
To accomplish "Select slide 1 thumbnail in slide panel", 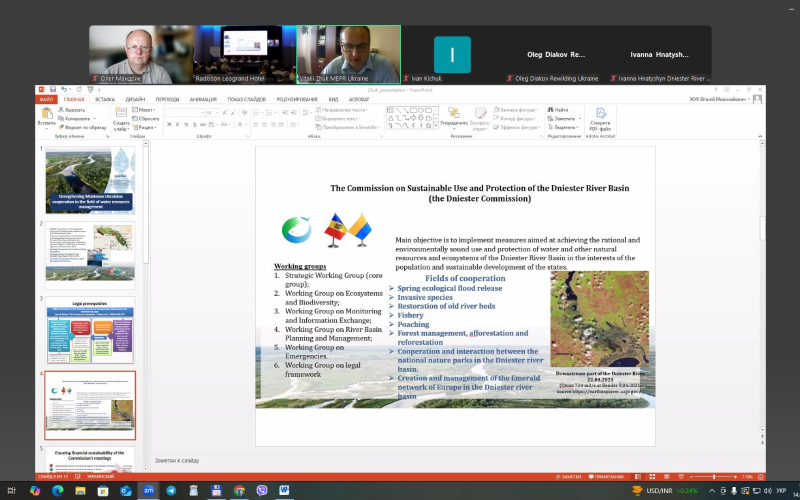I will pyautogui.click(x=90, y=180).
